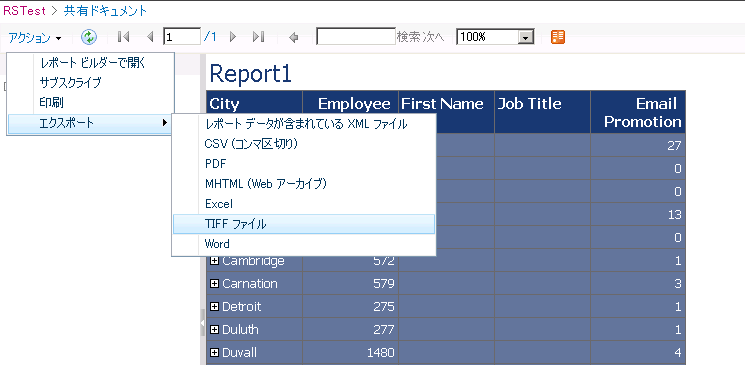
Task: Open the エクスポート submenu
Action: click(91, 124)
